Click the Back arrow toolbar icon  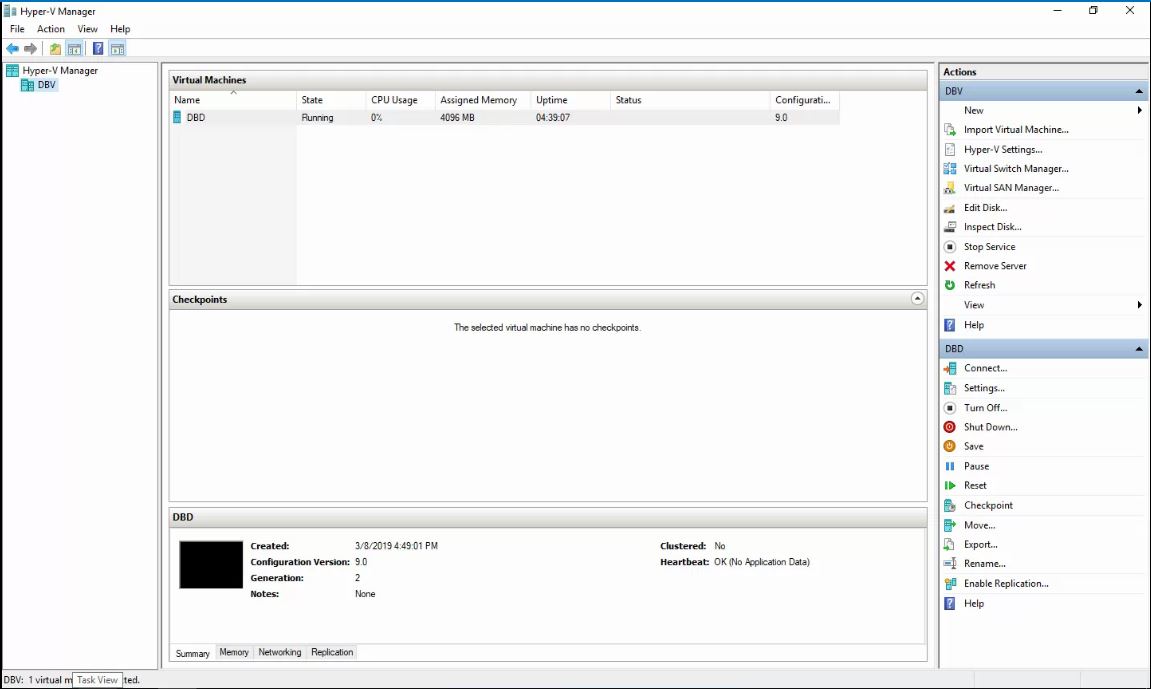tap(12, 48)
